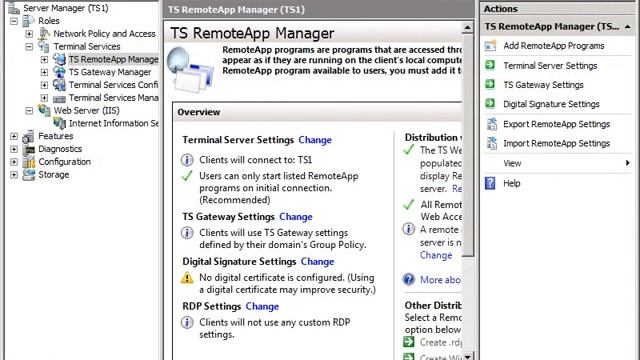Viewport: 640px width, 360px height.
Task: Click the yellow warning icon for digital certificate
Action: click(x=187, y=278)
